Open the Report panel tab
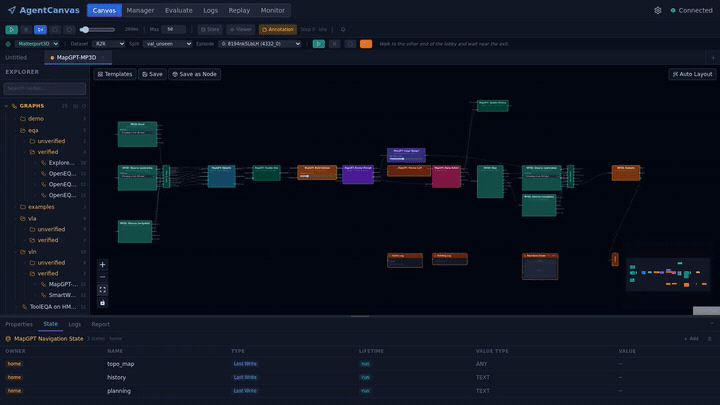Screen dimensions: 720x405 click(x=101, y=324)
